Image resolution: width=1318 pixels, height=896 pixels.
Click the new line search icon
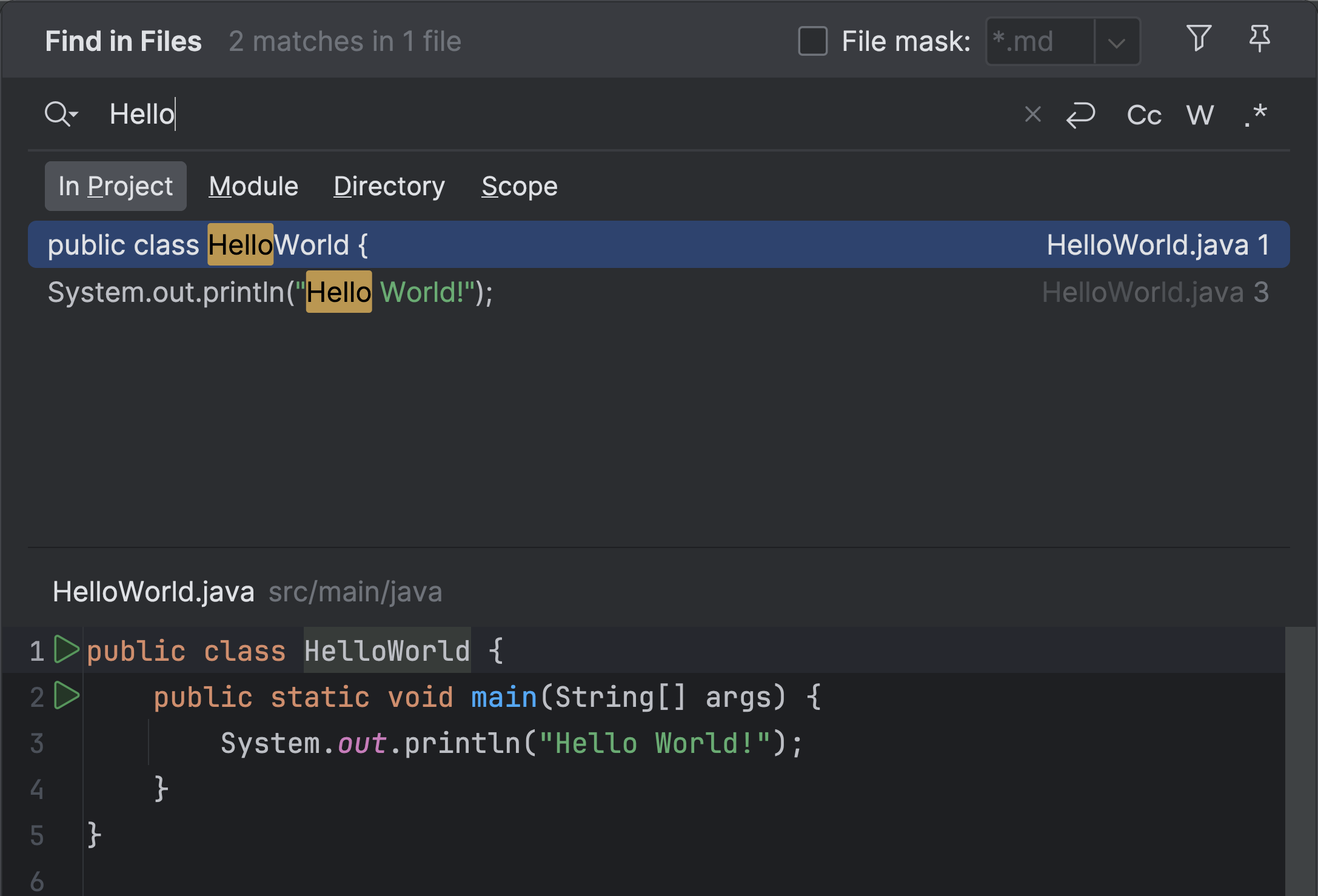point(1080,115)
